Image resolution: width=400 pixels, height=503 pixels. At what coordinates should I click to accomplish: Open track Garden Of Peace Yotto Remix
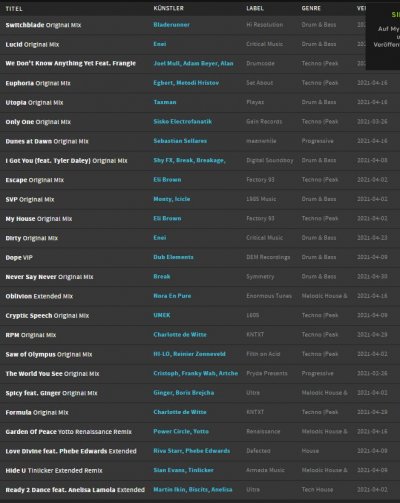tap(68, 432)
